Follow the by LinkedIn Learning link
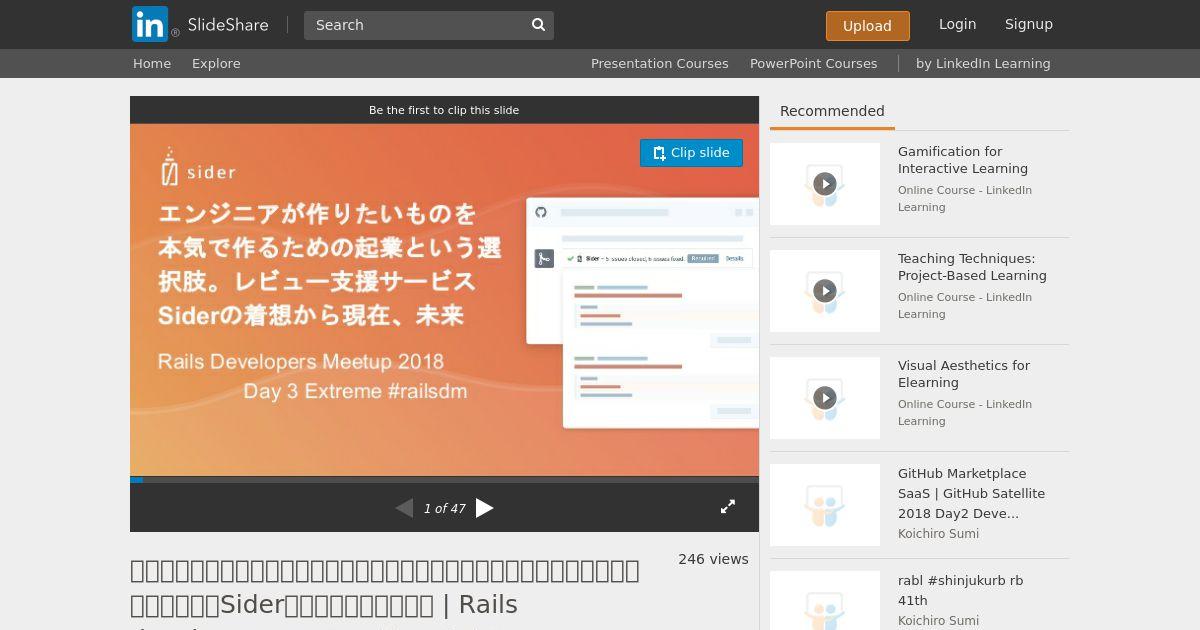The width and height of the screenshot is (1200, 630). point(983,63)
